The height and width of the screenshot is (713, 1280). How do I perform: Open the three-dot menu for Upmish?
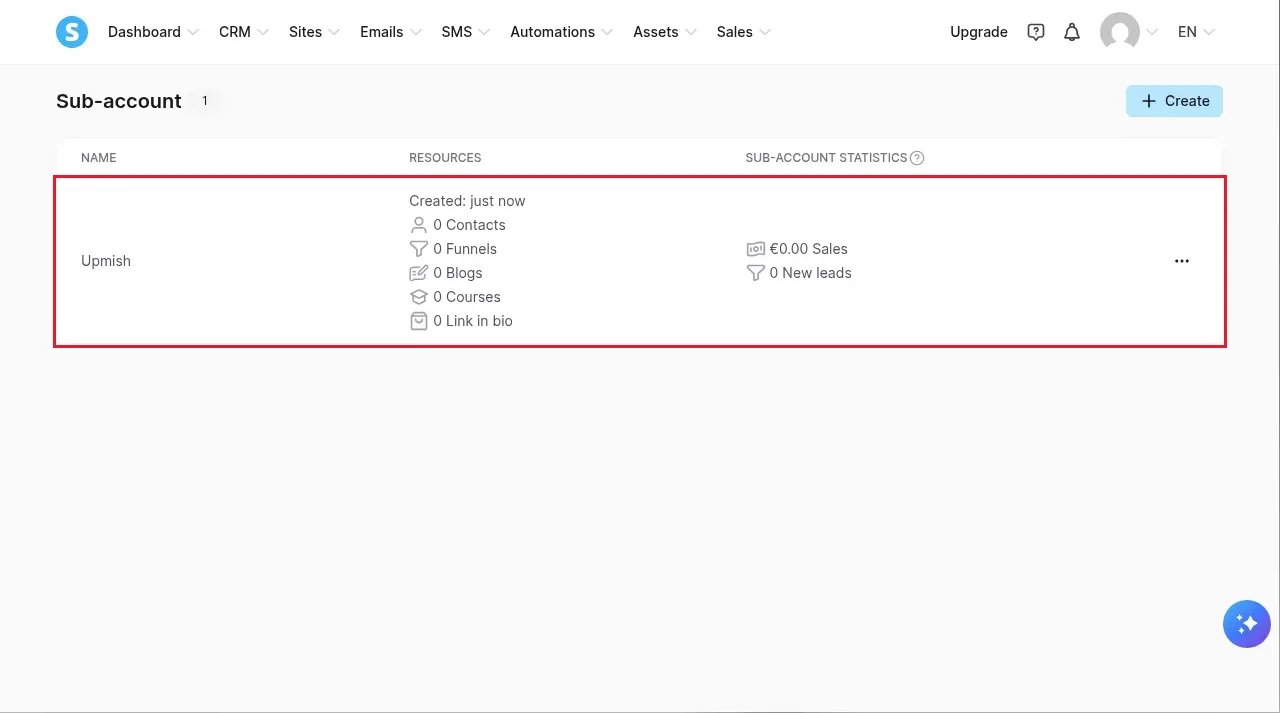(1182, 261)
